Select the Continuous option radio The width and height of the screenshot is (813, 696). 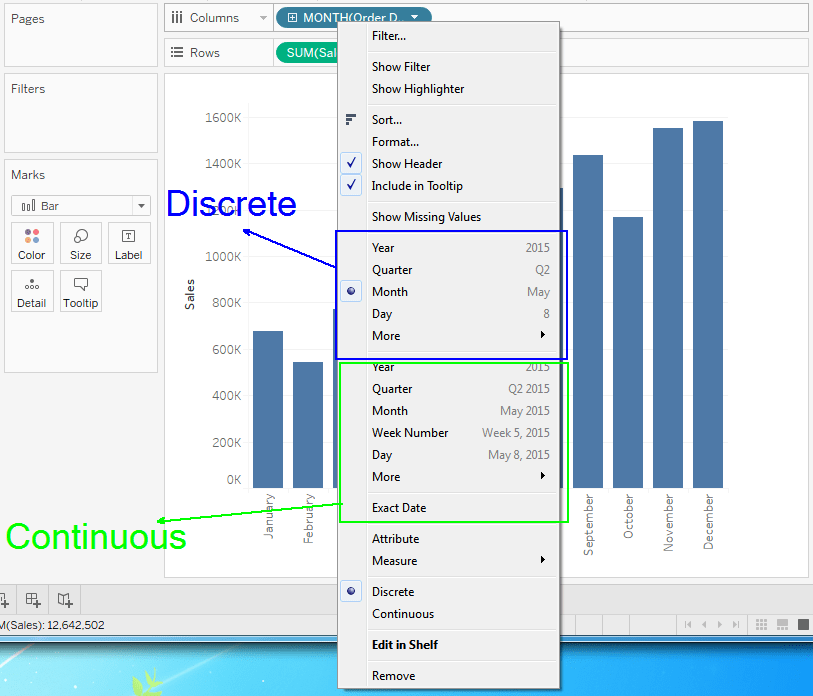(x=403, y=613)
